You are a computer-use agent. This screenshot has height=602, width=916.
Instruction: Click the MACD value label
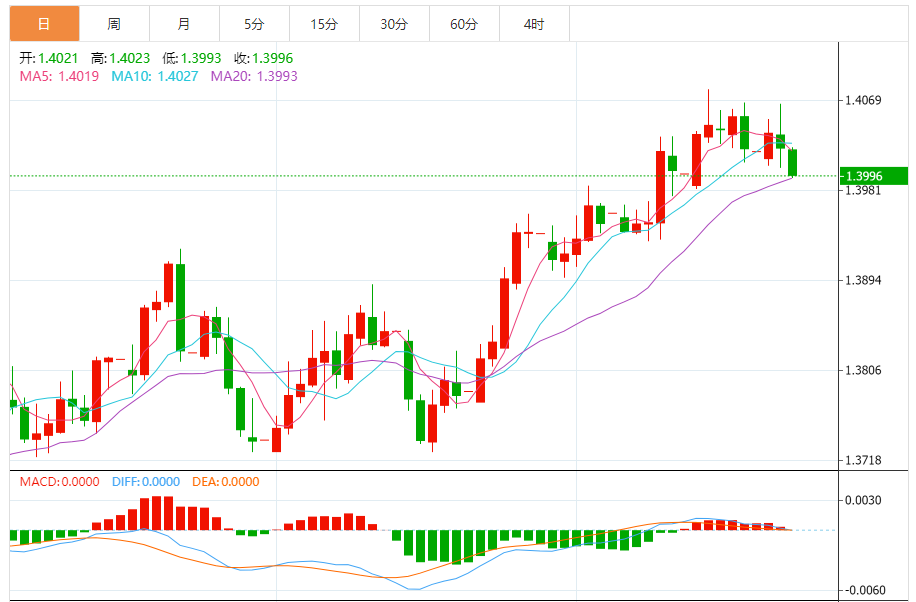pyautogui.click(x=59, y=481)
